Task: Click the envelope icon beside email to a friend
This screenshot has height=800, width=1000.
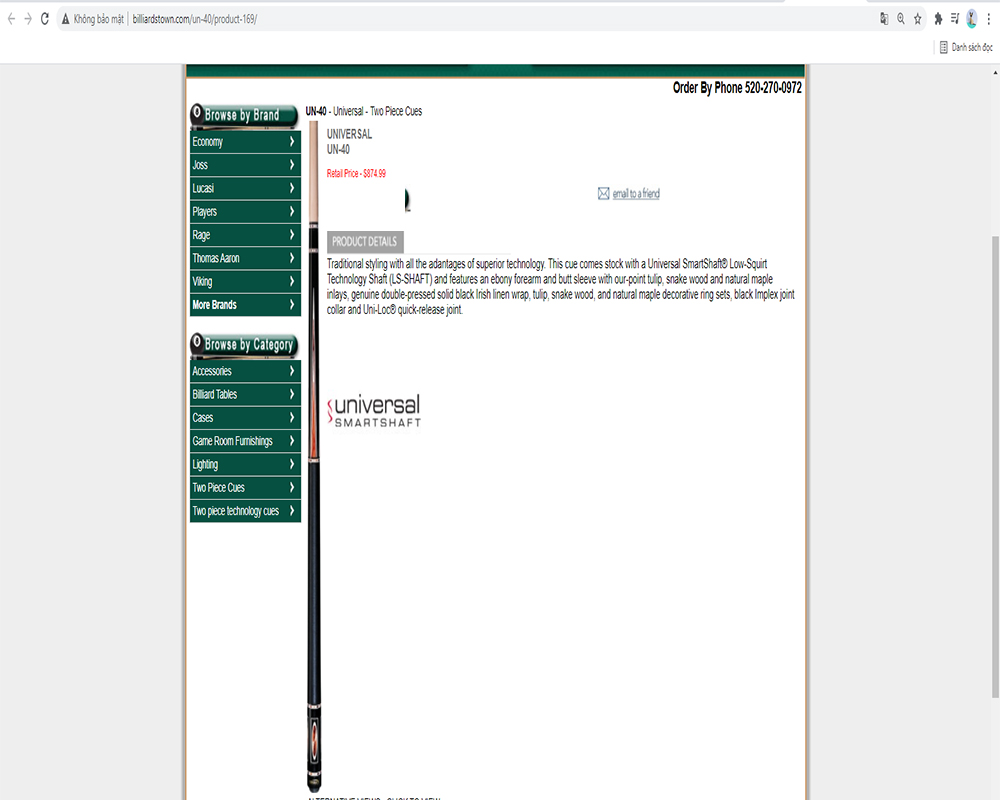Action: coord(603,193)
